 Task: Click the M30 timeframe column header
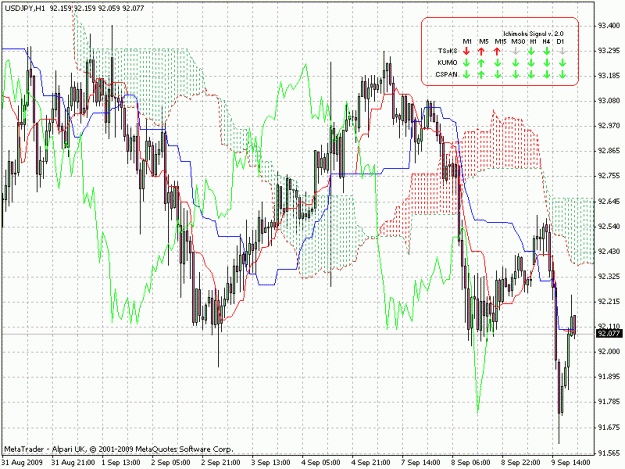[x=518, y=41]
